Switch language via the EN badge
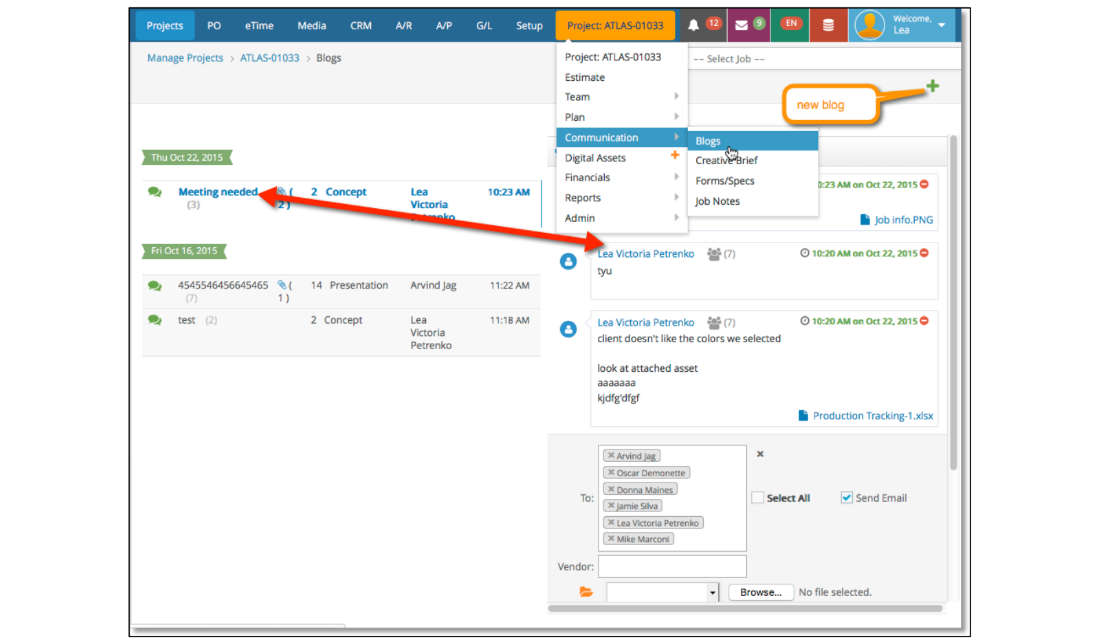Image resolution: width=1093 pixels, height=642 pixels. (790, 23)
